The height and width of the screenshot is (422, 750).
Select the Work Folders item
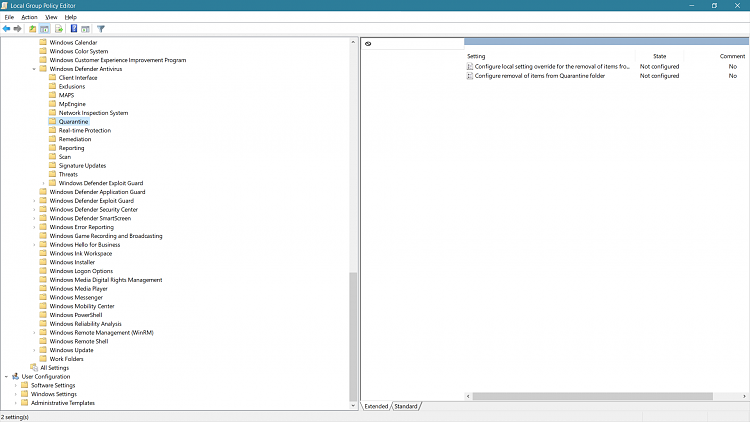(66, 359)
